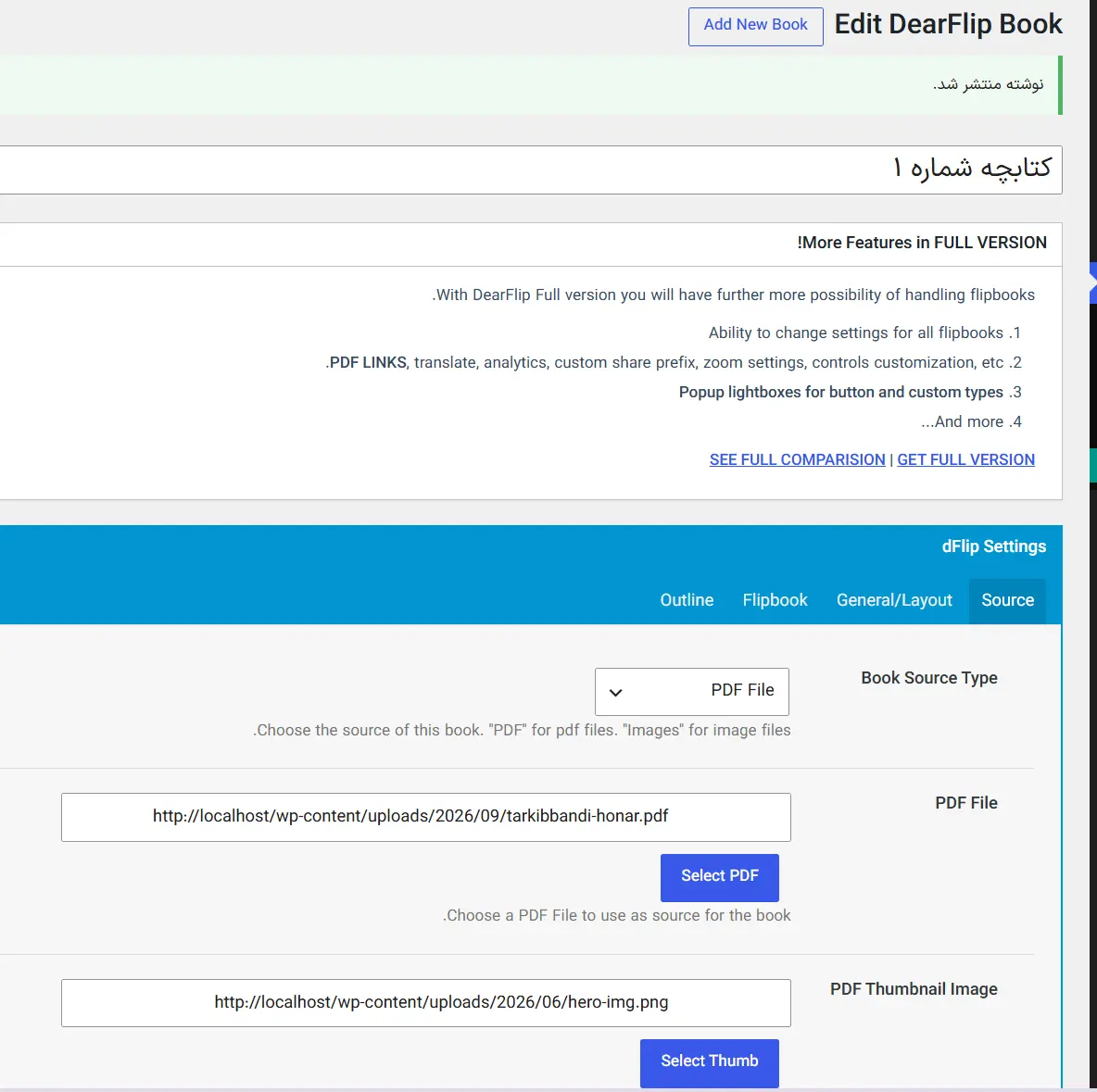Click the 'PDF Thumbnail Image' label
Screen dimensions: 1097x1092
coord(914,989)
